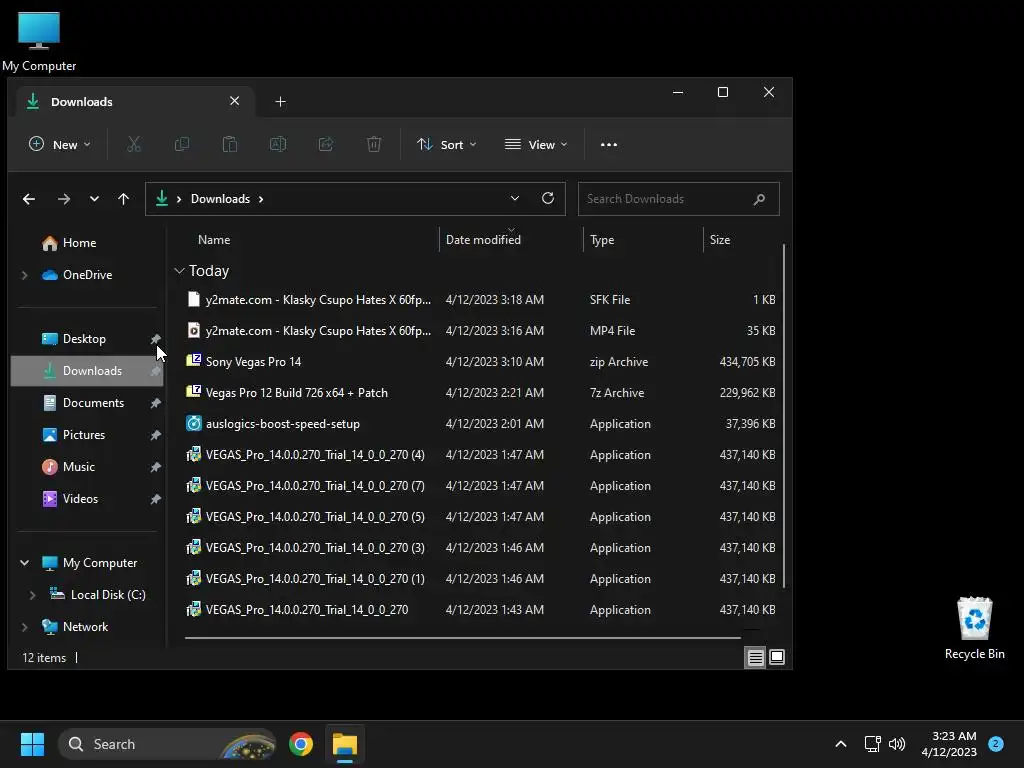Click the Delete trash can icon
Screen dimensions: 1024x768
(374, 144)
